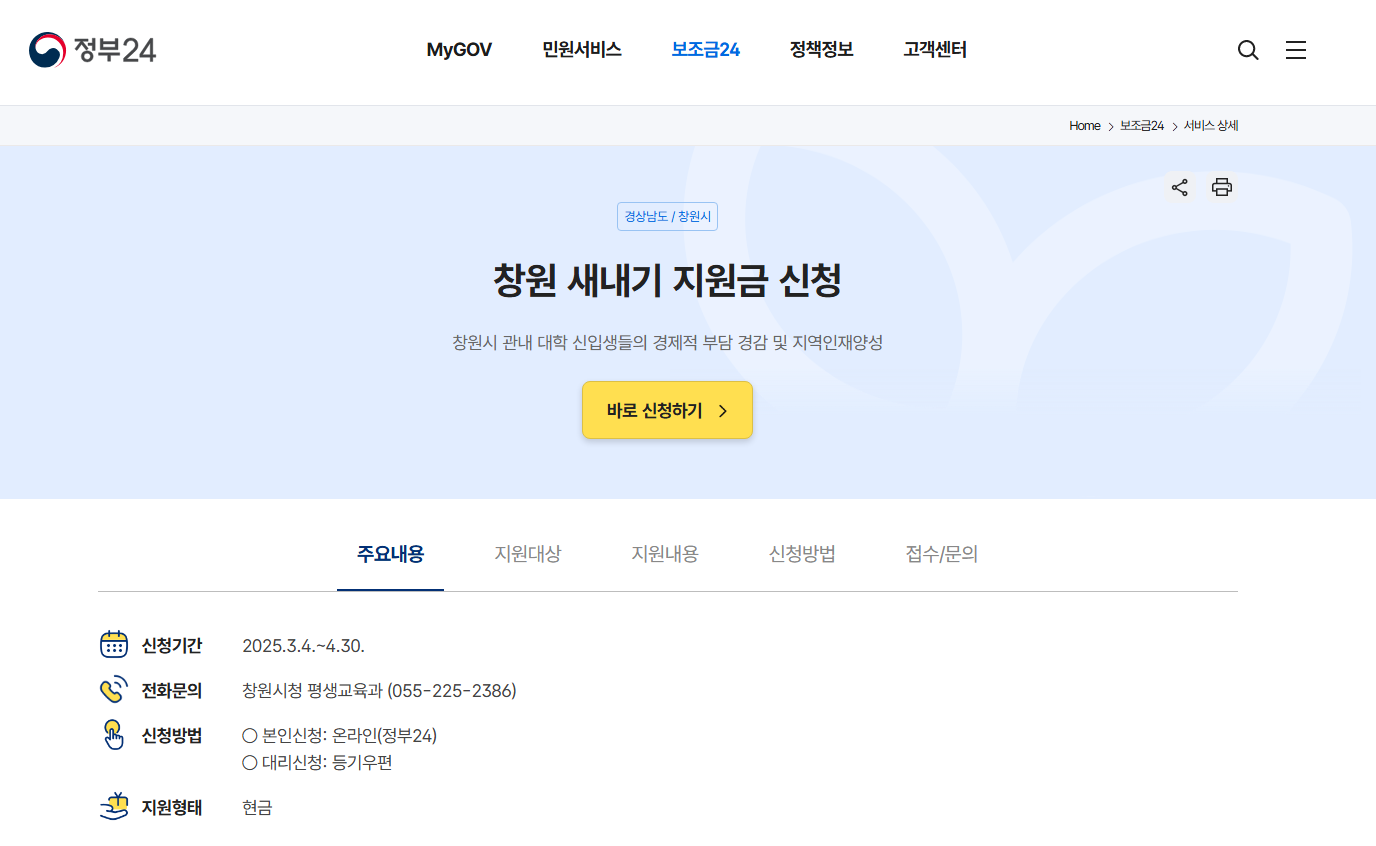Click the print icon next to share
This screenshot has height=846, width=1376.
pos(1221,187)
